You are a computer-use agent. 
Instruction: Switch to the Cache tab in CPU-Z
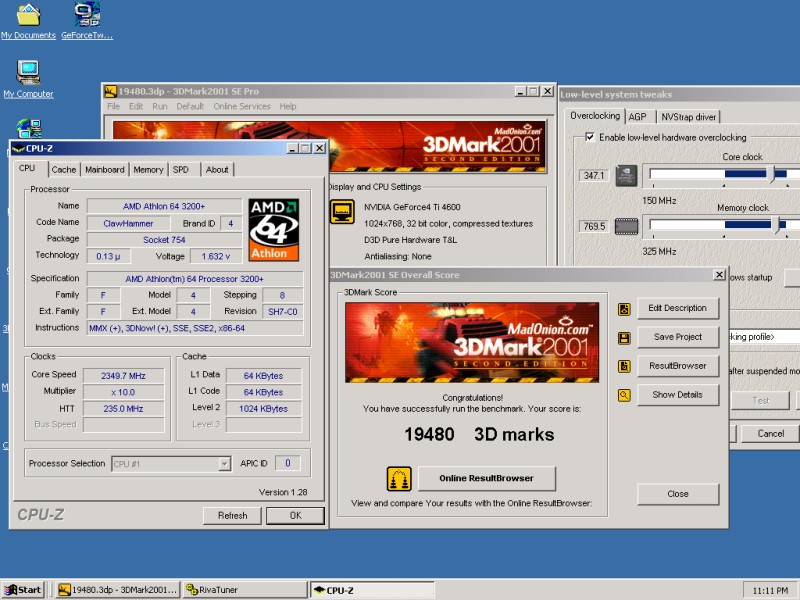(x=64, y=170)
